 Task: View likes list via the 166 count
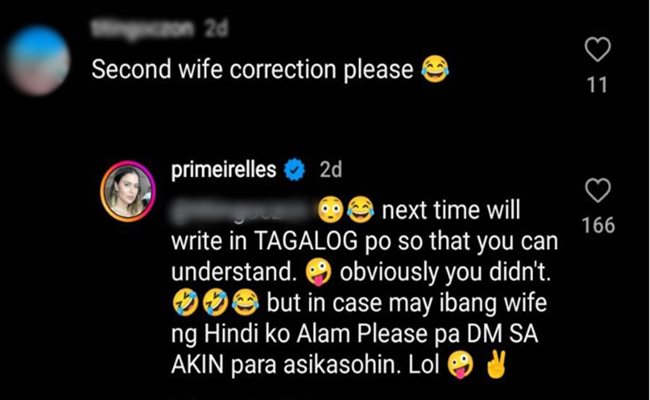pyautogui.click(x=598, y=225)
